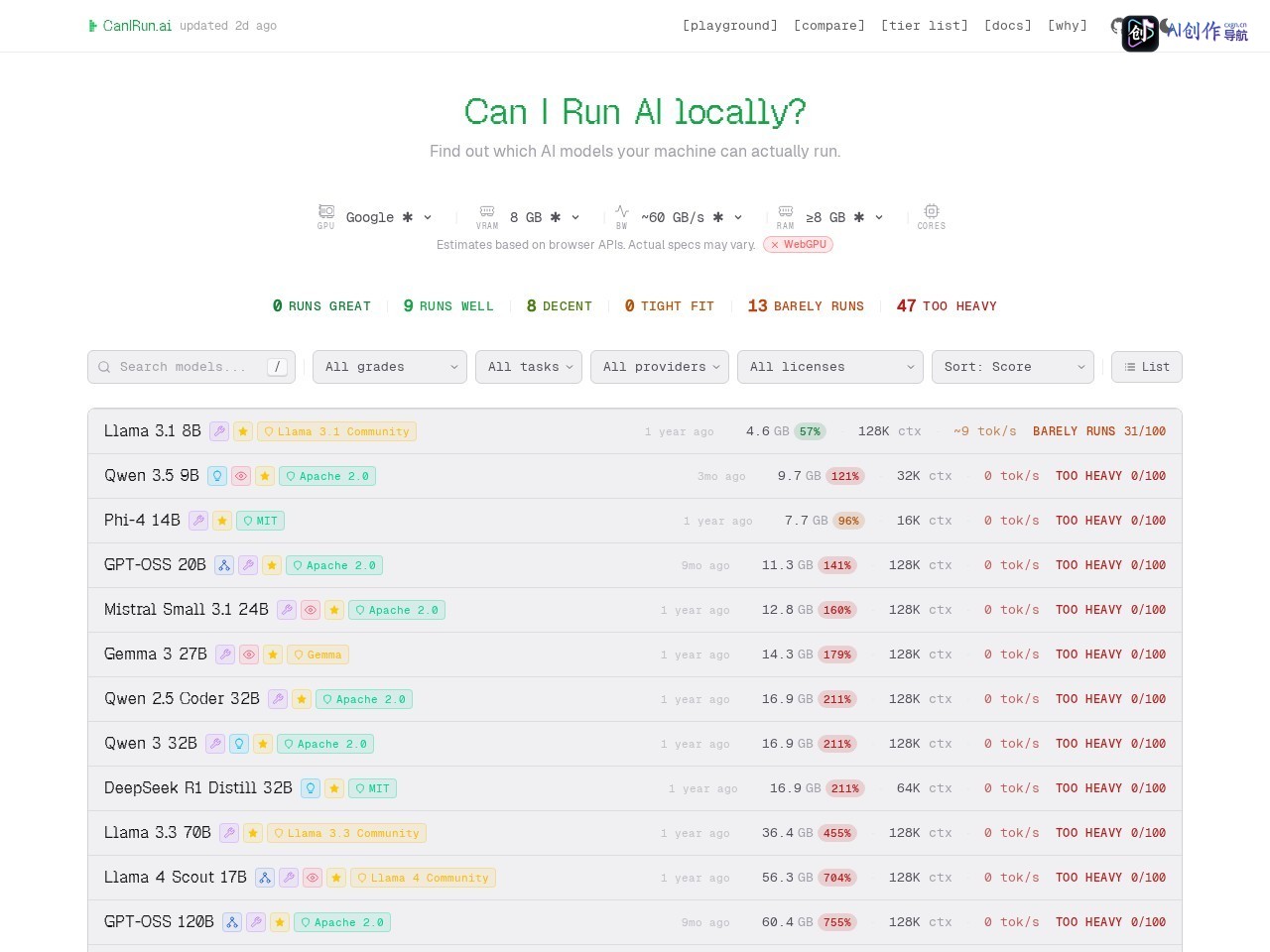Click the MoE network icon on GPT-OSS 120B
Screen dimensions: 1270x952
[232, 922]
